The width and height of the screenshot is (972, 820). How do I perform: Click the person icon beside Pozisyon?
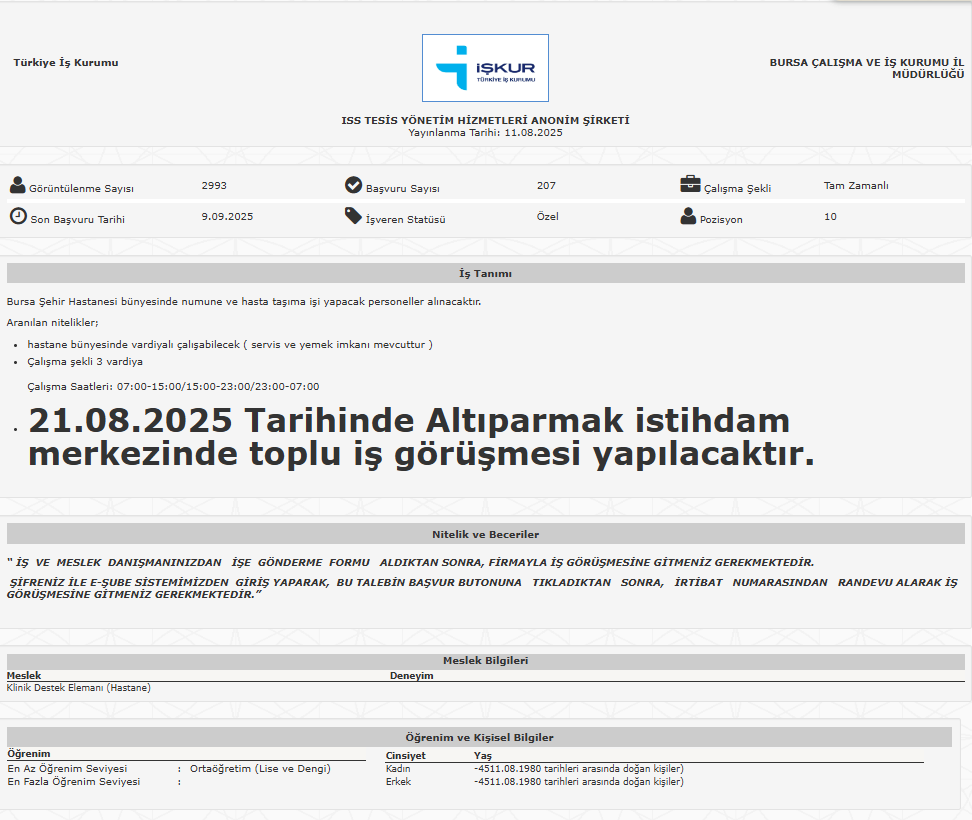point(688,216)
